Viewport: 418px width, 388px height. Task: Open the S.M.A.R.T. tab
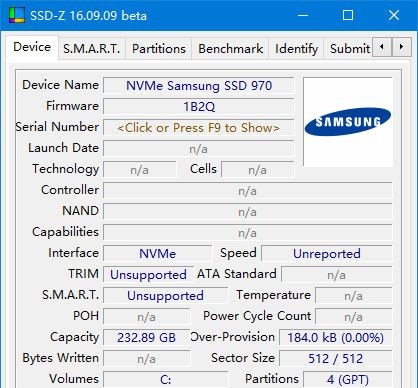[92, 49]
